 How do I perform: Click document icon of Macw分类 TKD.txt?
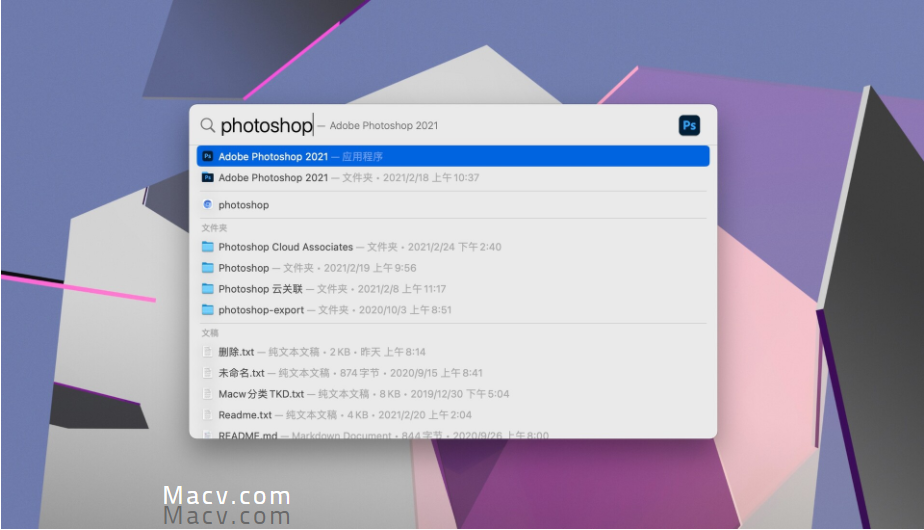click(x=207, y=394)
